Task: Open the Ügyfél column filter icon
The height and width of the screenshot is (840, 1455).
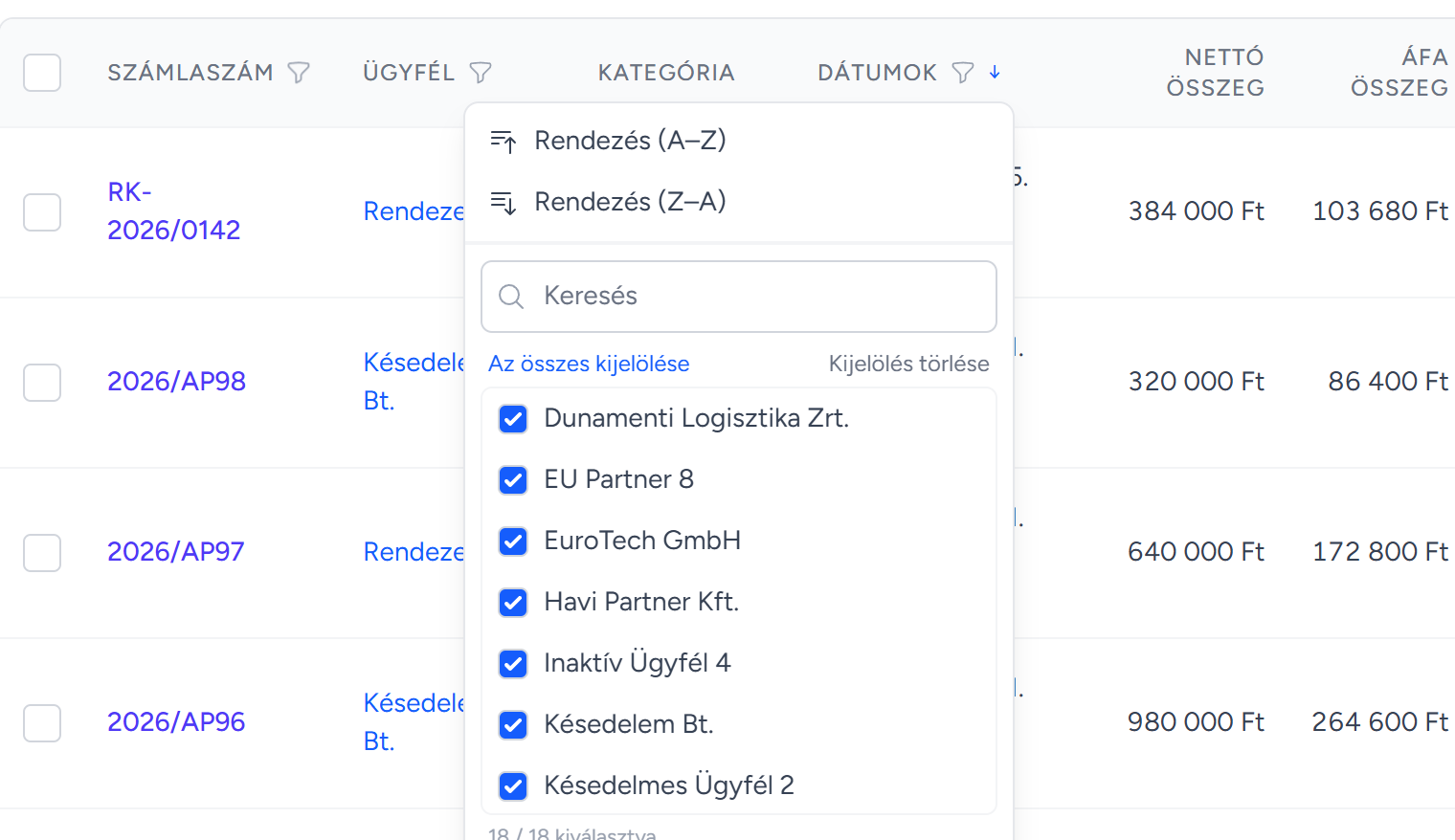Action: 481,73
